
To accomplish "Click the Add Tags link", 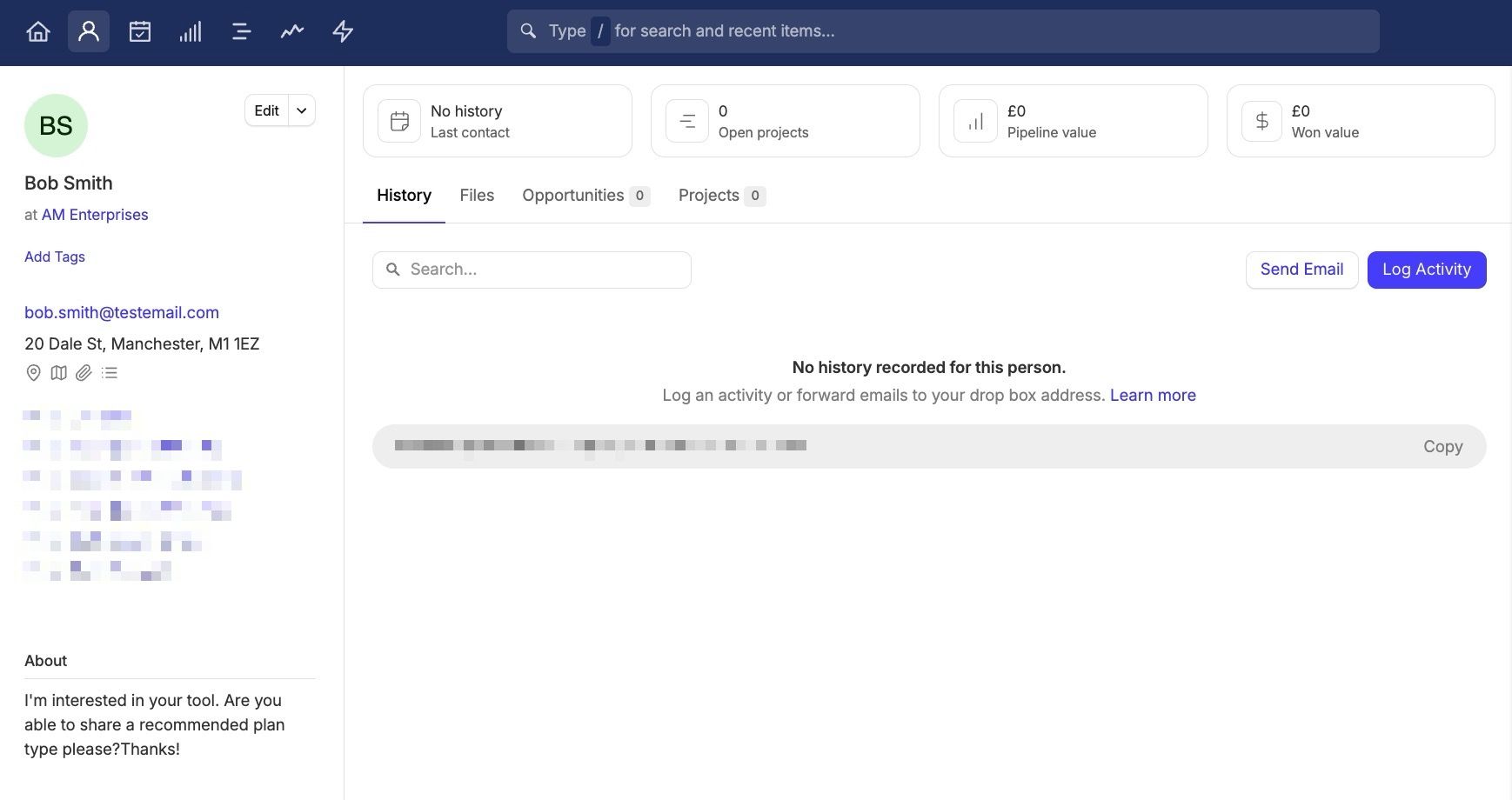I will coord(55,257).
